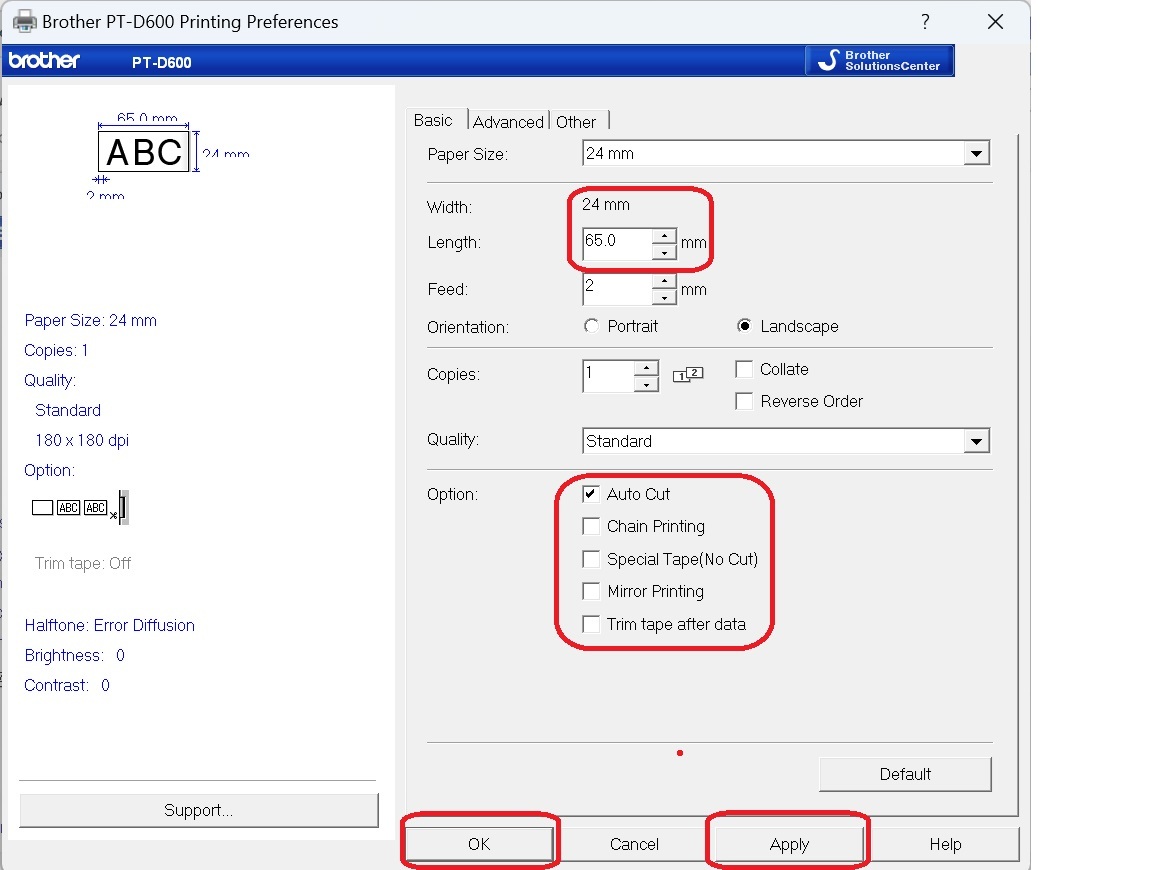Enable Mirror Printing checkbox
Image resolution: width=1152 pixels, height=870 pixels.
pyautogui.click(x=591, y=591)
